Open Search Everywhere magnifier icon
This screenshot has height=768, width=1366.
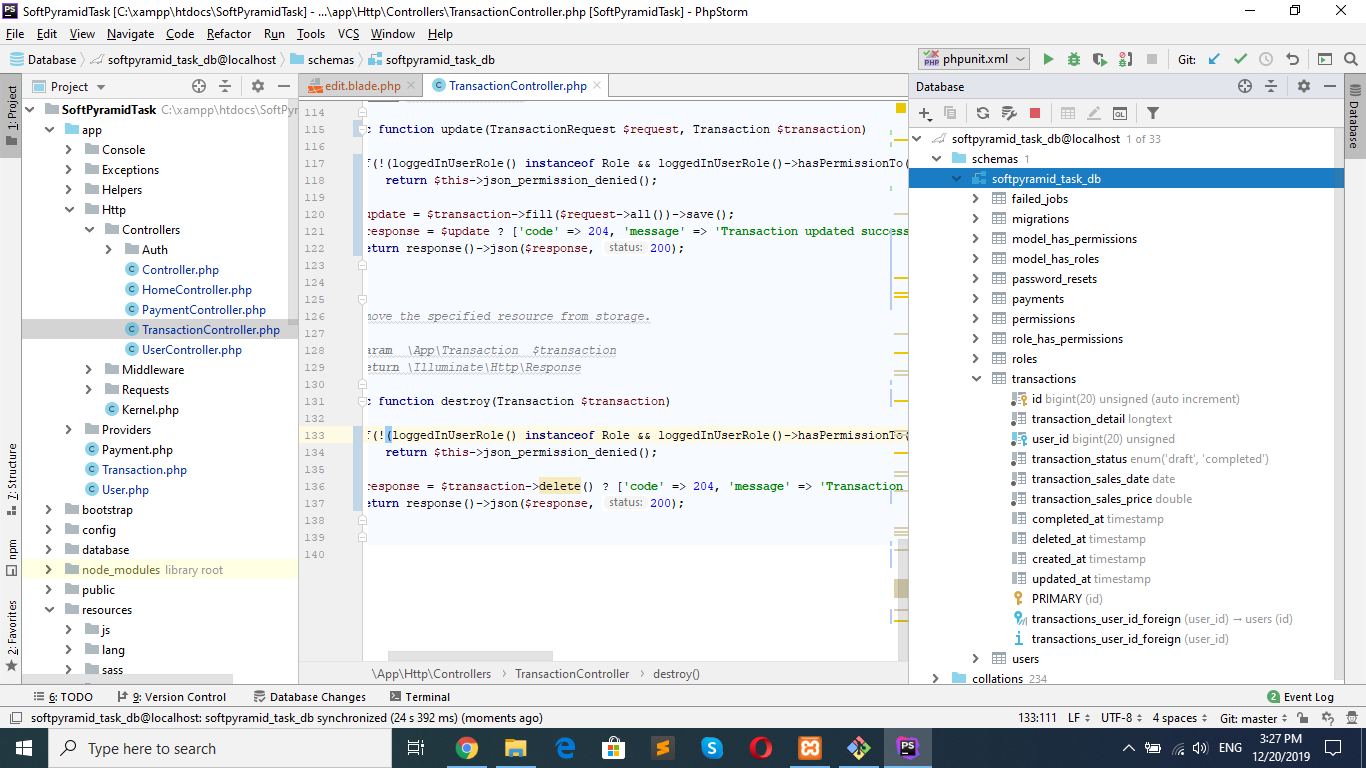click(1351, 59)
